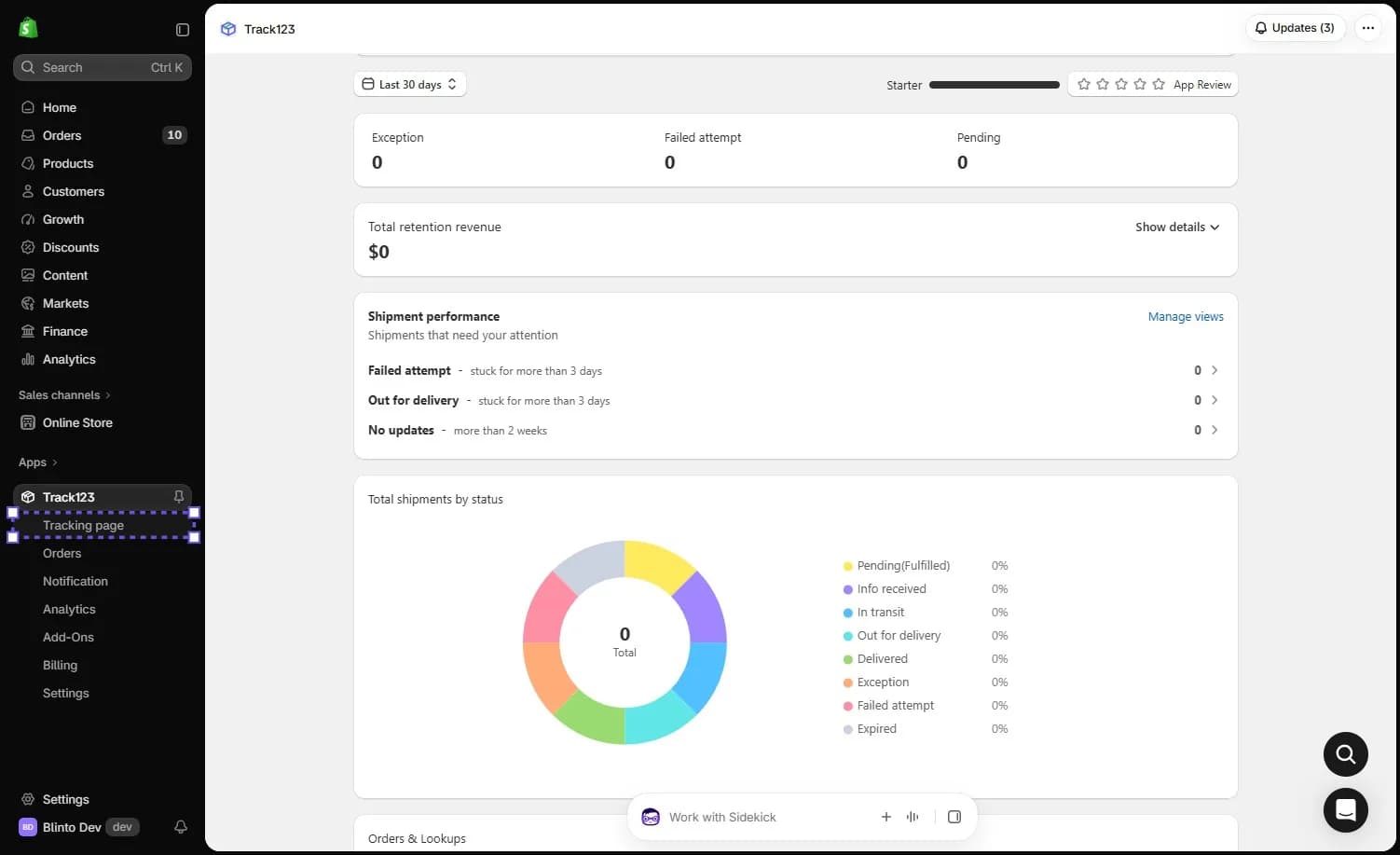1400x855 pixels.
Task: Unpin Track123 with the pin icon
Action: (179, 497)
